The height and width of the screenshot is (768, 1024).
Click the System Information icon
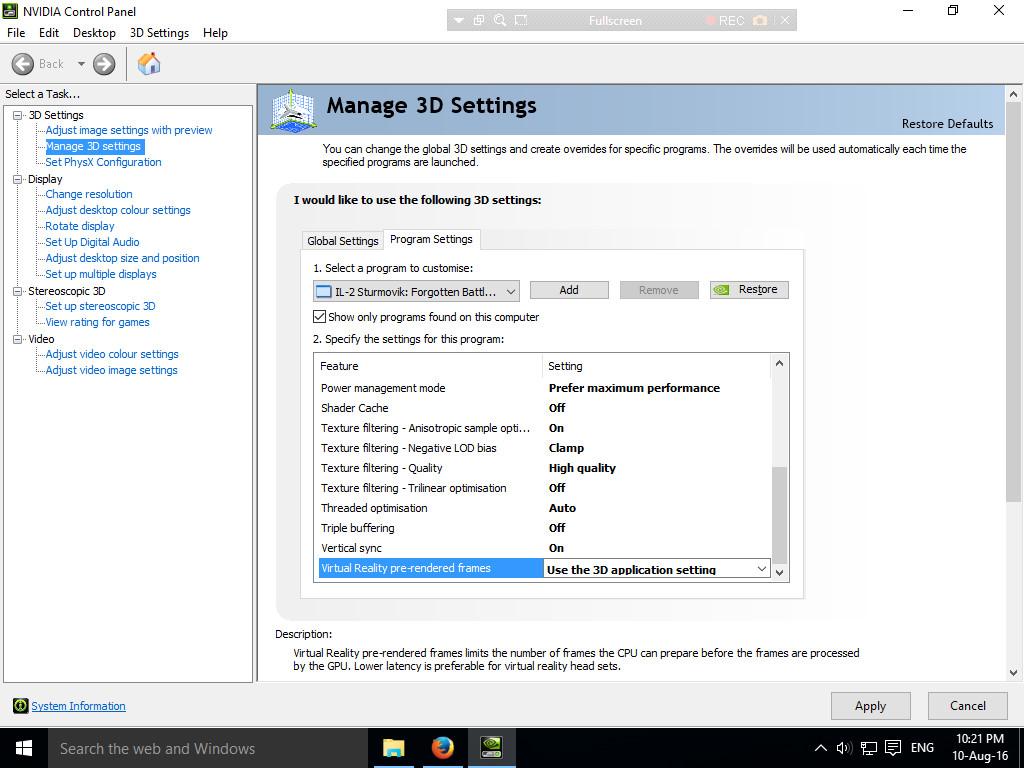point(20,705)
